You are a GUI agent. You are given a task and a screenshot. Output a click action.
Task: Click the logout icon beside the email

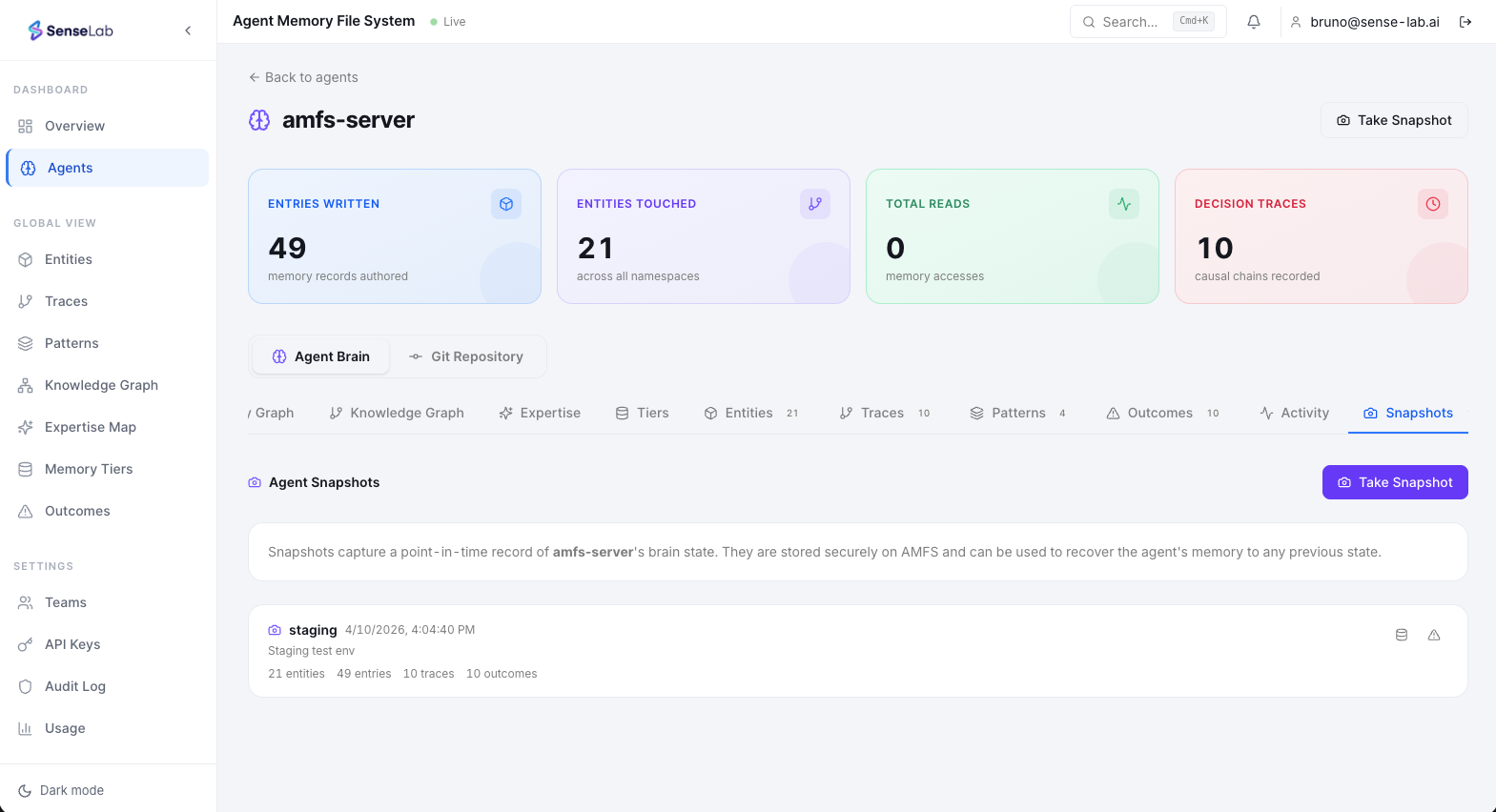point(1465,22)
